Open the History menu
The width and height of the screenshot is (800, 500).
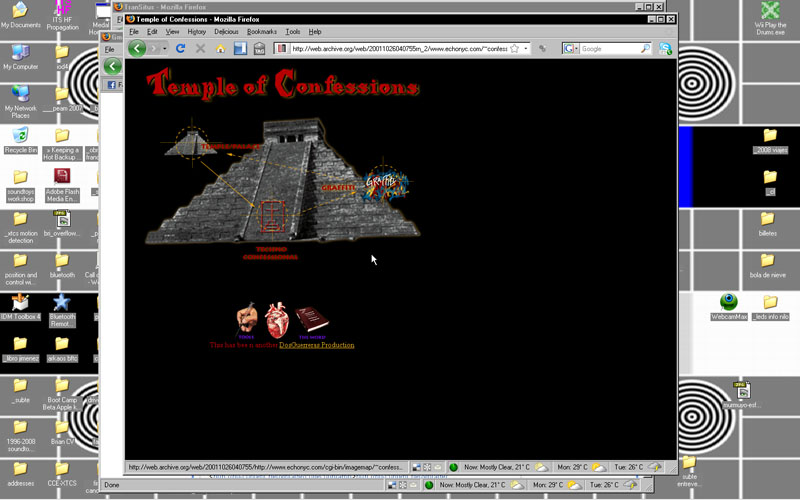[x=197, y=32]
